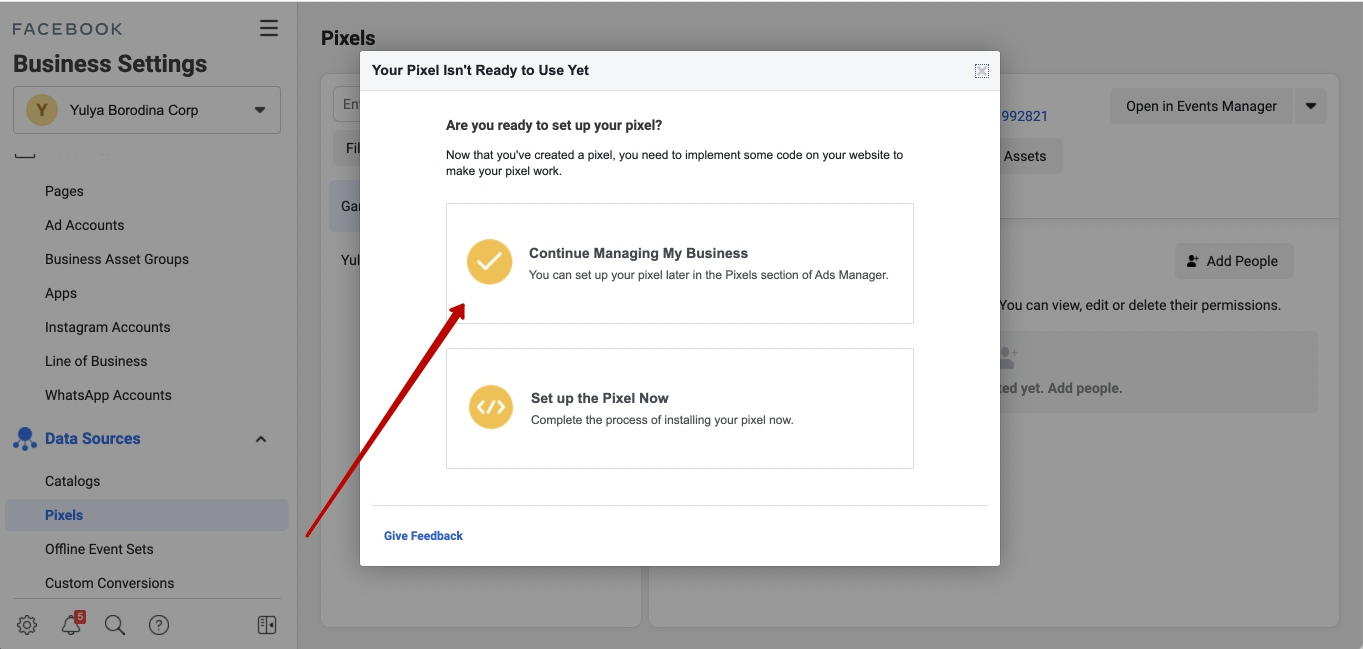Open dropdown arrow beside Open in Events Manager
Screen dimensions: 1363x649
click(x=1311, y=106)
